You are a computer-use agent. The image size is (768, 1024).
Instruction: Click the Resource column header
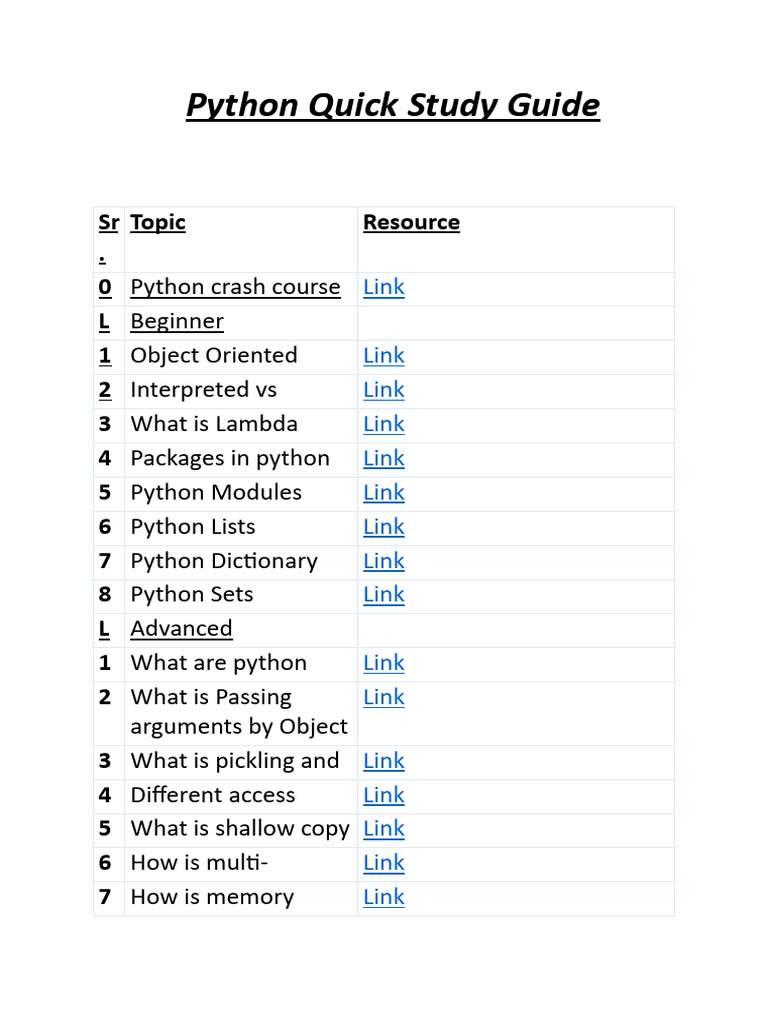pyautogui.click(x=411, y=223)
